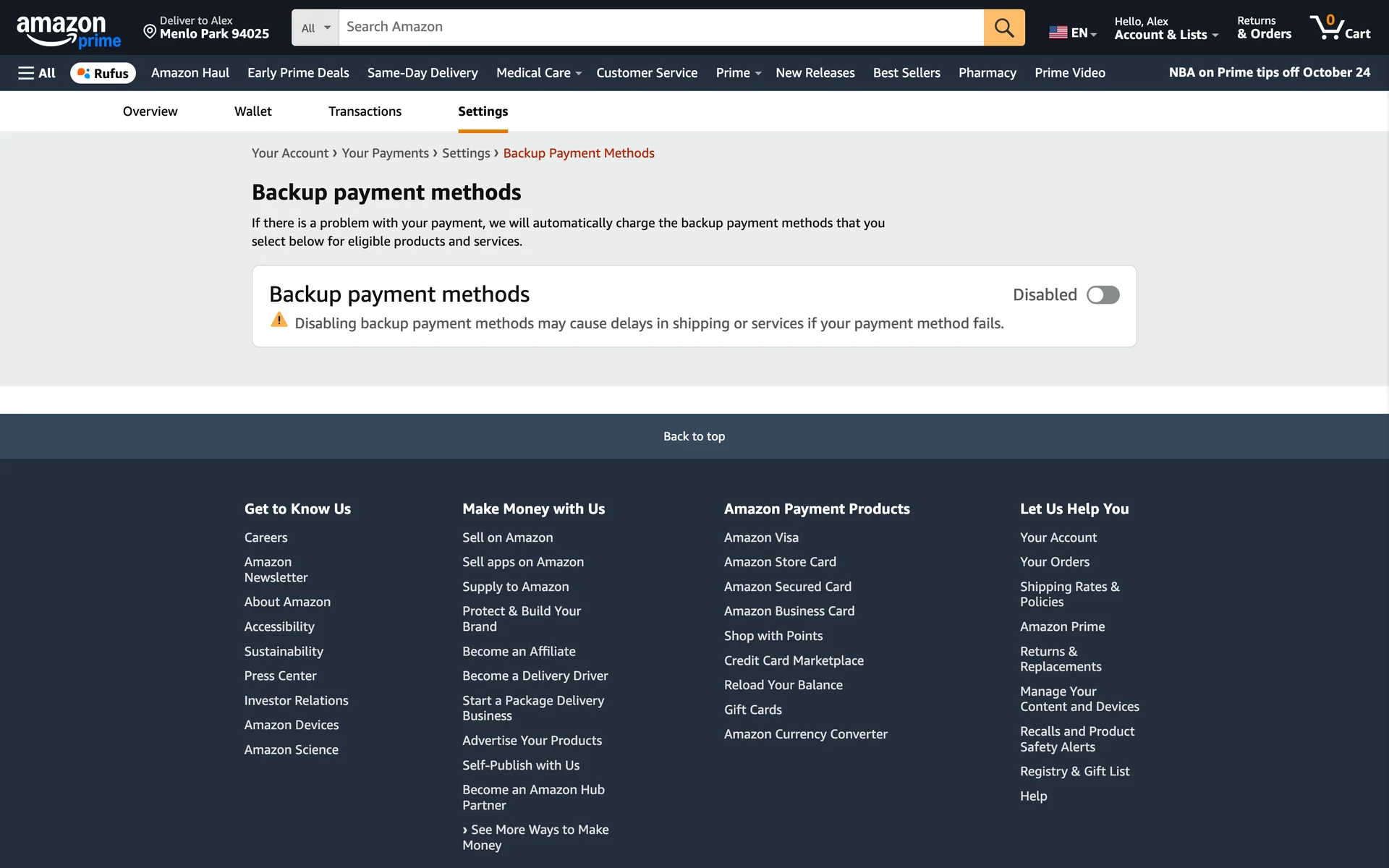The image size is (1389, 868).
Task: Click the warning triangle icon
Action: point(279,320)
